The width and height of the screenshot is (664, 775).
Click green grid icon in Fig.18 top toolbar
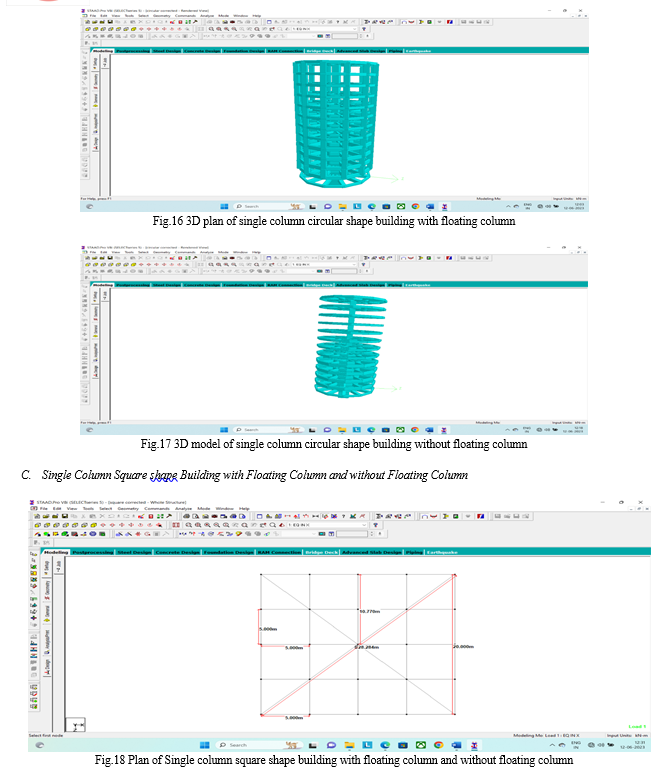tap(160, 516)
